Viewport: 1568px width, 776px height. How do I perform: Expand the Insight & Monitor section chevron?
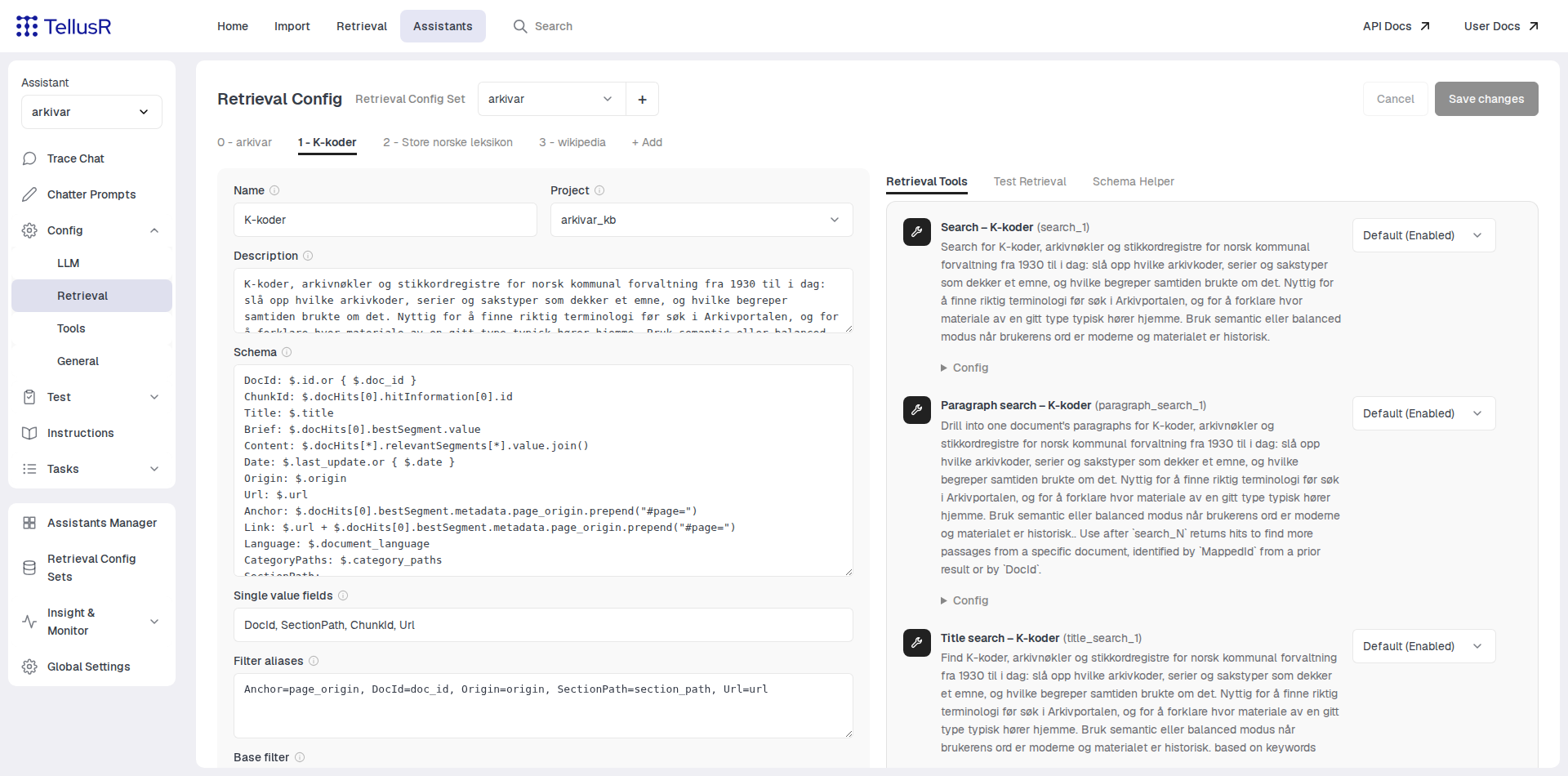154,622
